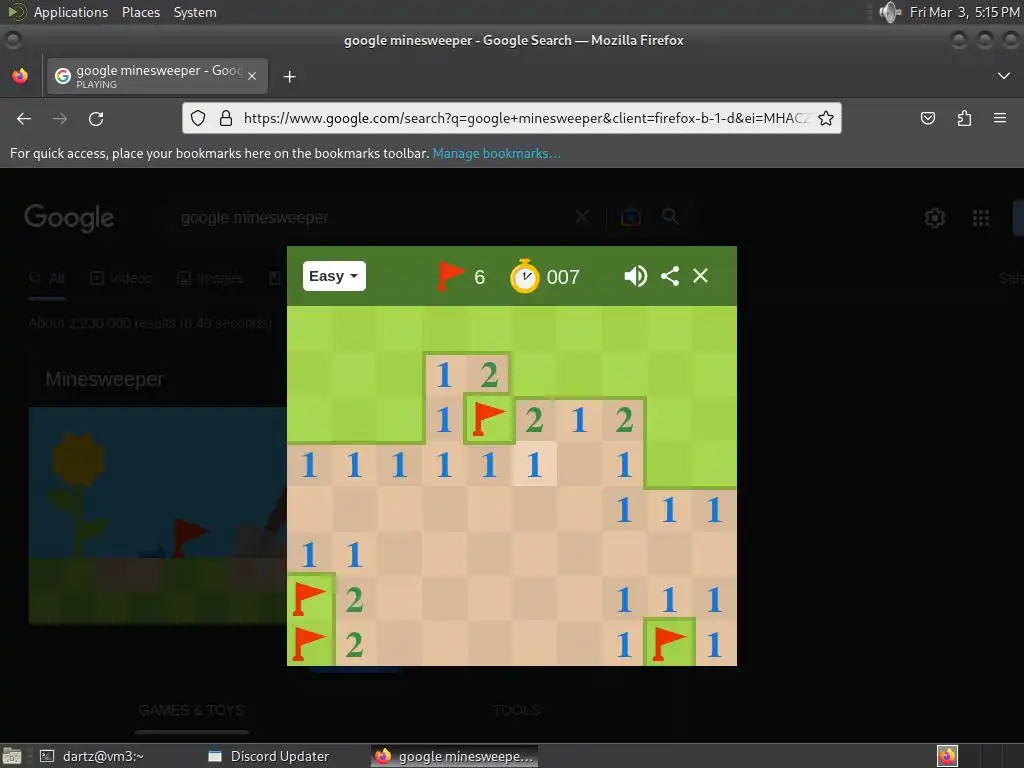Share the Minesweeper game

point(670,276)
